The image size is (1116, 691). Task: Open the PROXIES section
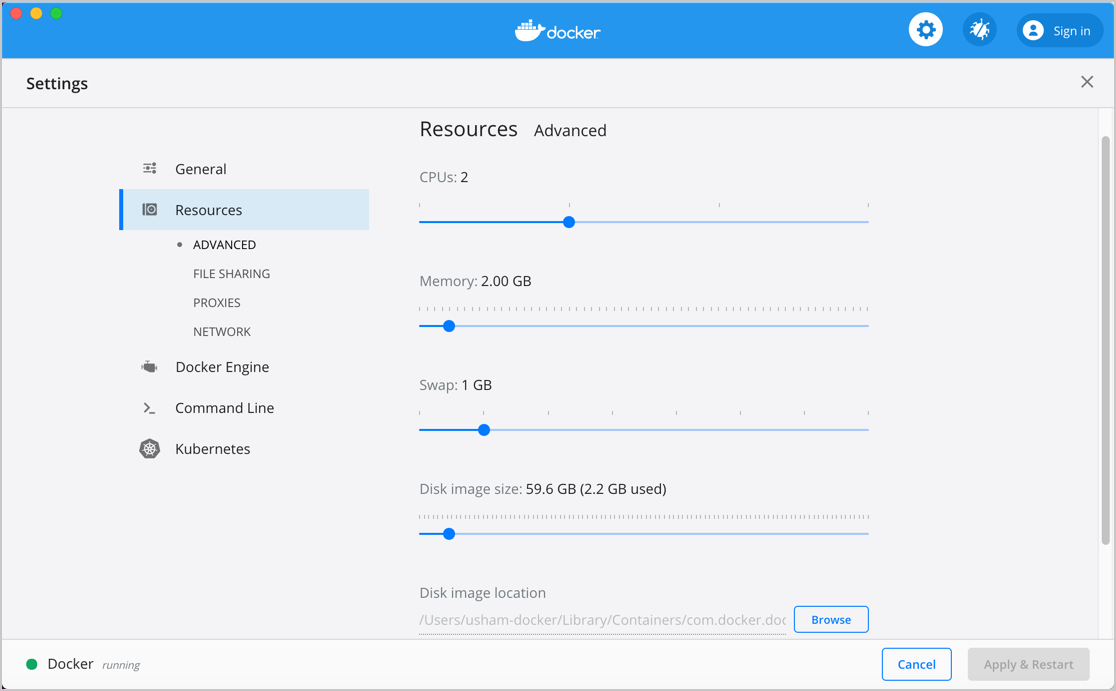[x=216, y=302]
